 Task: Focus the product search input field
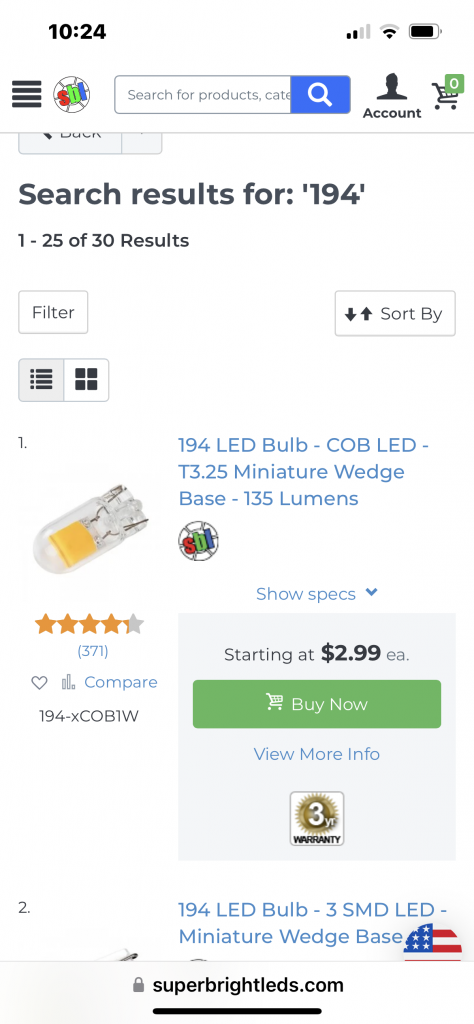(203, 95)
